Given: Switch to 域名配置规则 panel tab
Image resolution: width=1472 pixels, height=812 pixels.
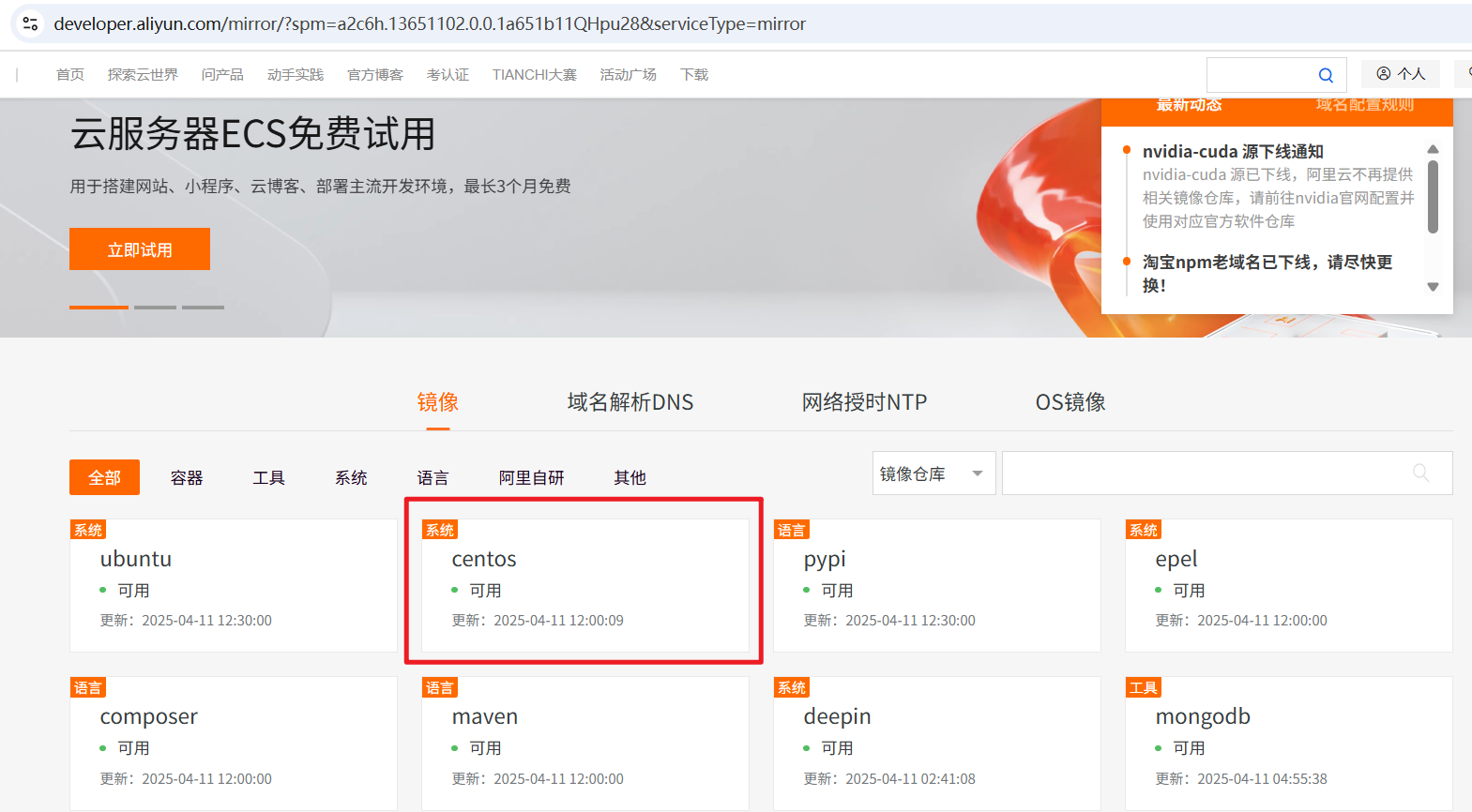Looking at the screenshot, I should coord(1365,105).
